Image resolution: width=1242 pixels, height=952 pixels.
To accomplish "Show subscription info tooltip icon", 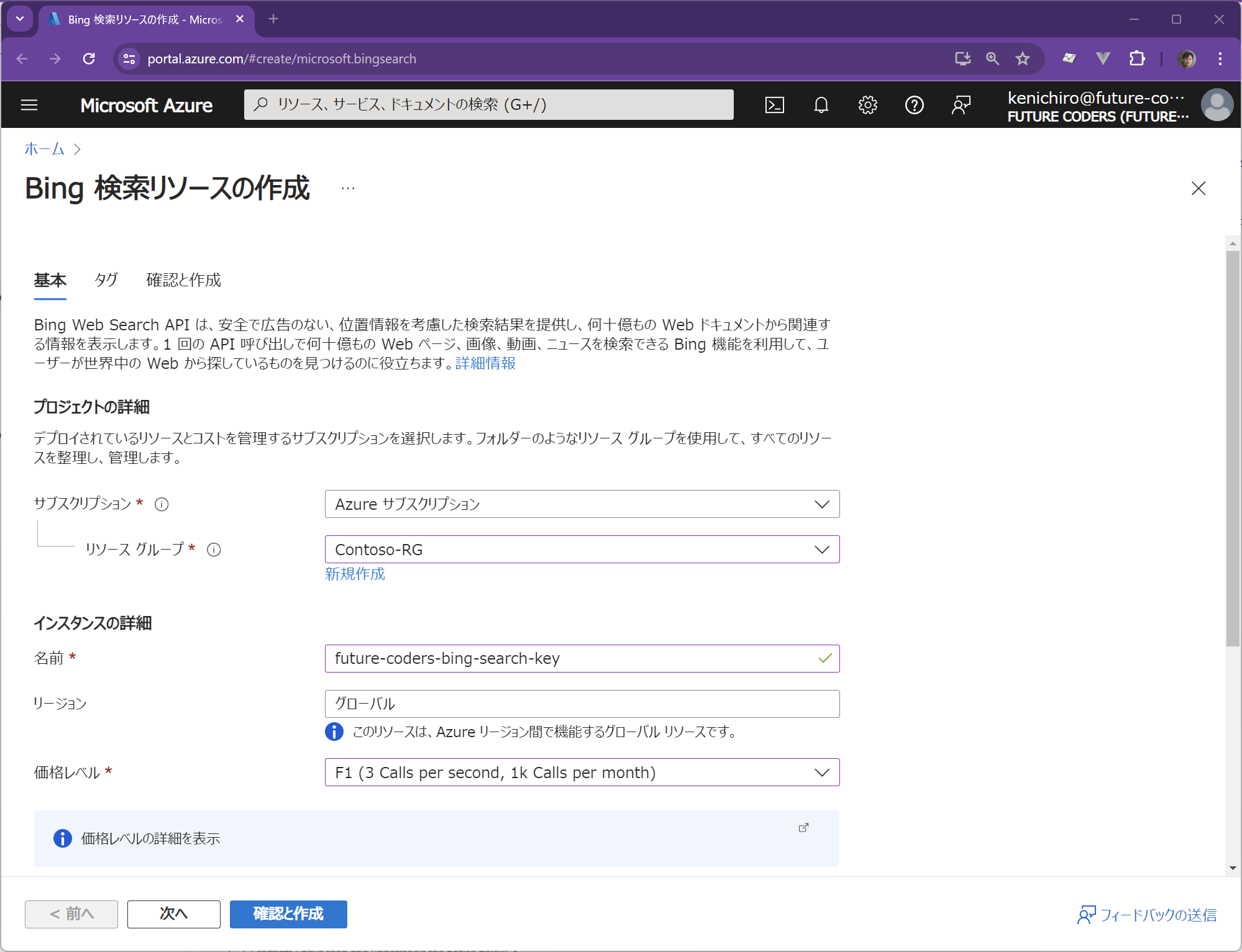I will coord(161,504).
